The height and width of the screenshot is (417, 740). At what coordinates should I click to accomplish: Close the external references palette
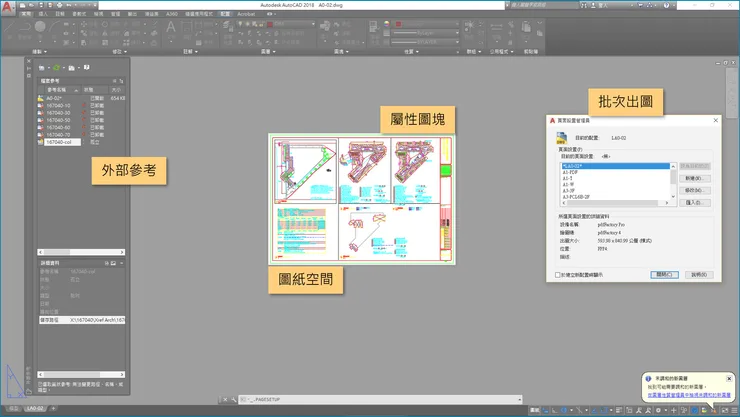(30, 62)
